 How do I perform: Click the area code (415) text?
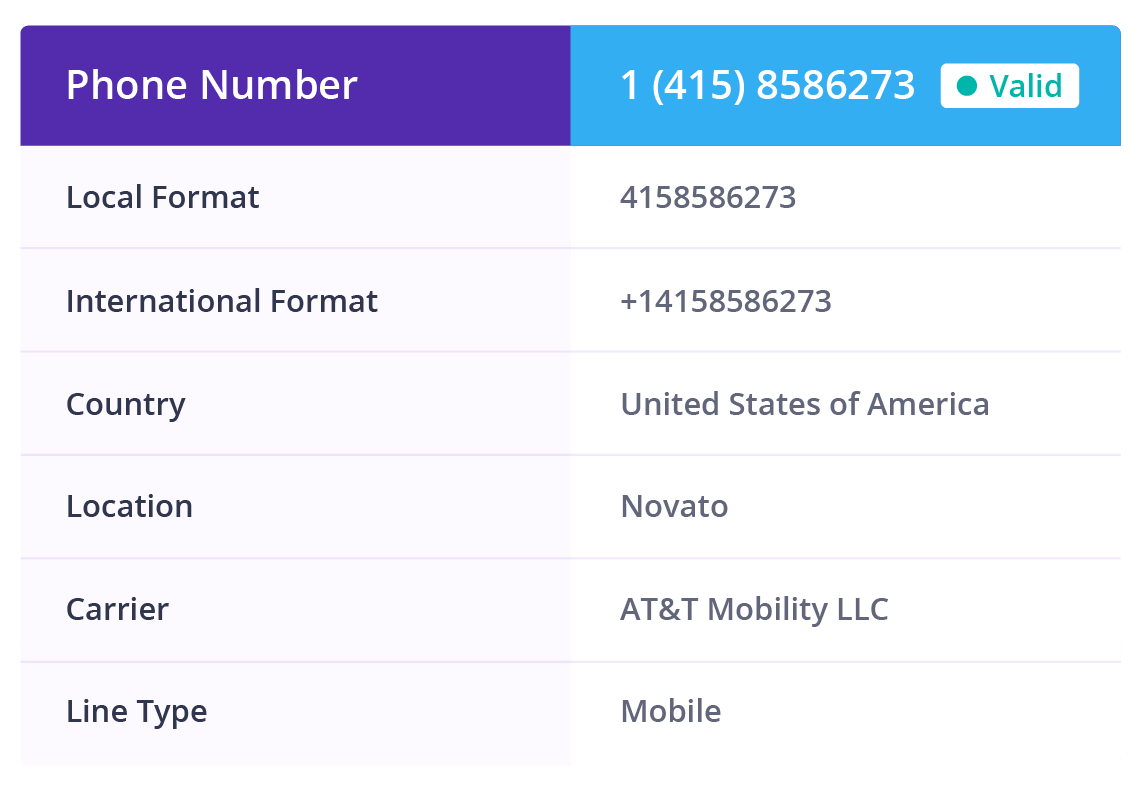point(699,85)
